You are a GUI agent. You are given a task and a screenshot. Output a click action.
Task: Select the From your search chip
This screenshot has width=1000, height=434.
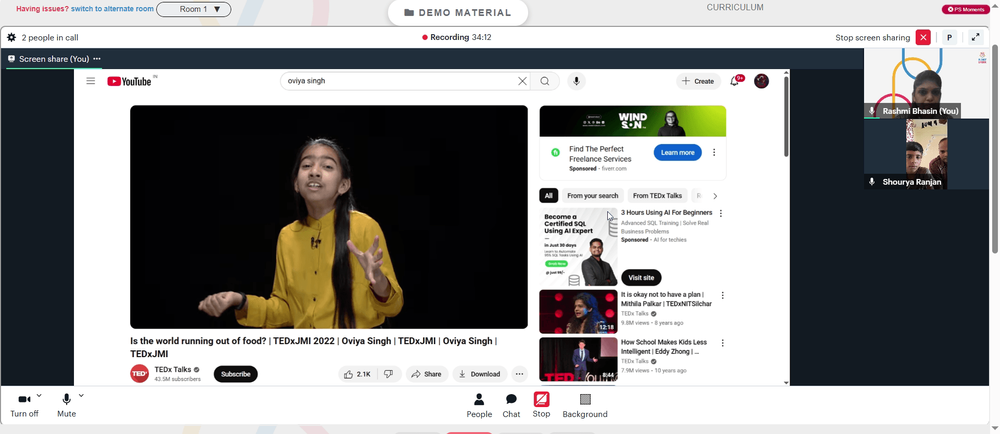(592, 196)
